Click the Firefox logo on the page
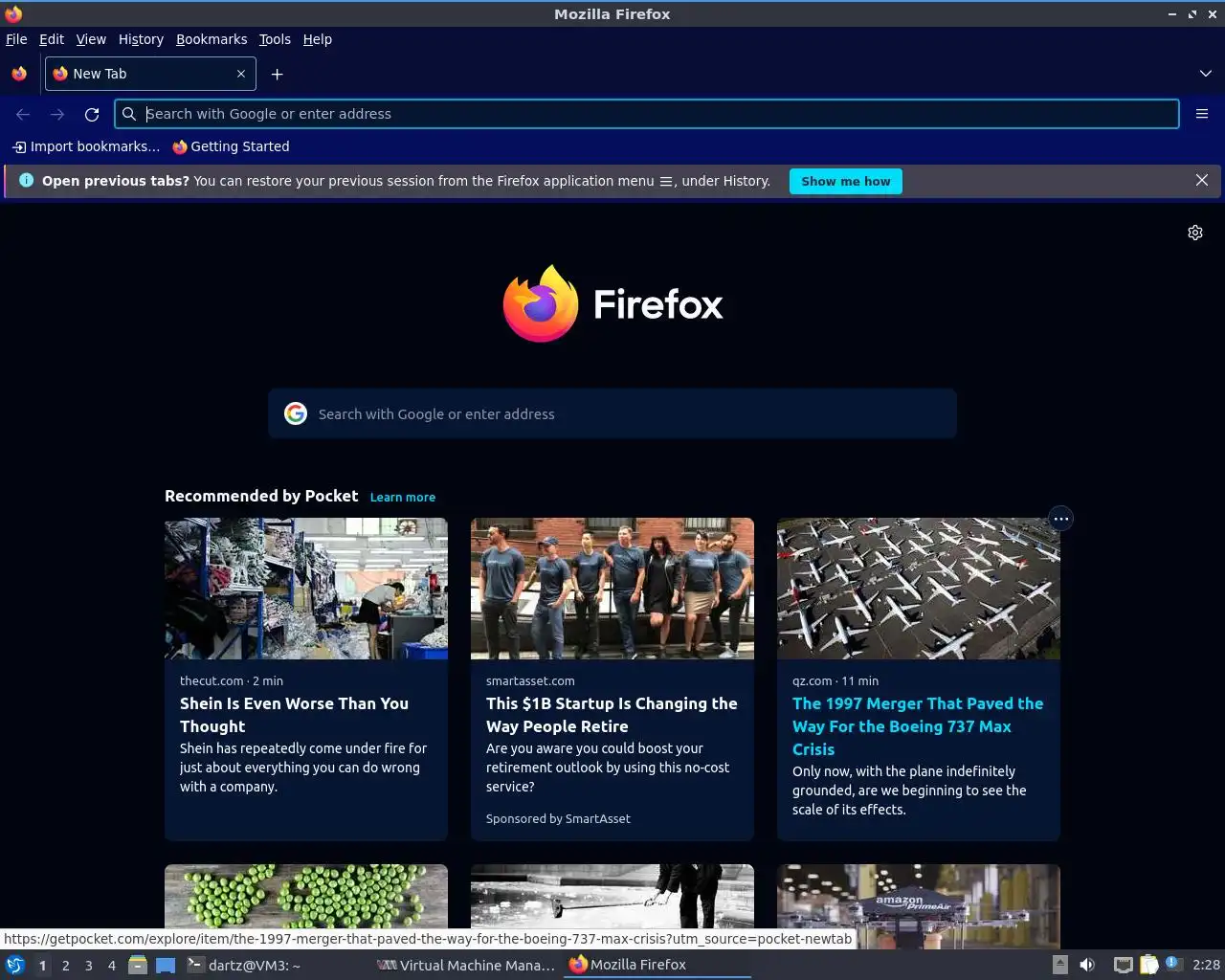This screenshot has height=980, width=1225. [612, 303]
